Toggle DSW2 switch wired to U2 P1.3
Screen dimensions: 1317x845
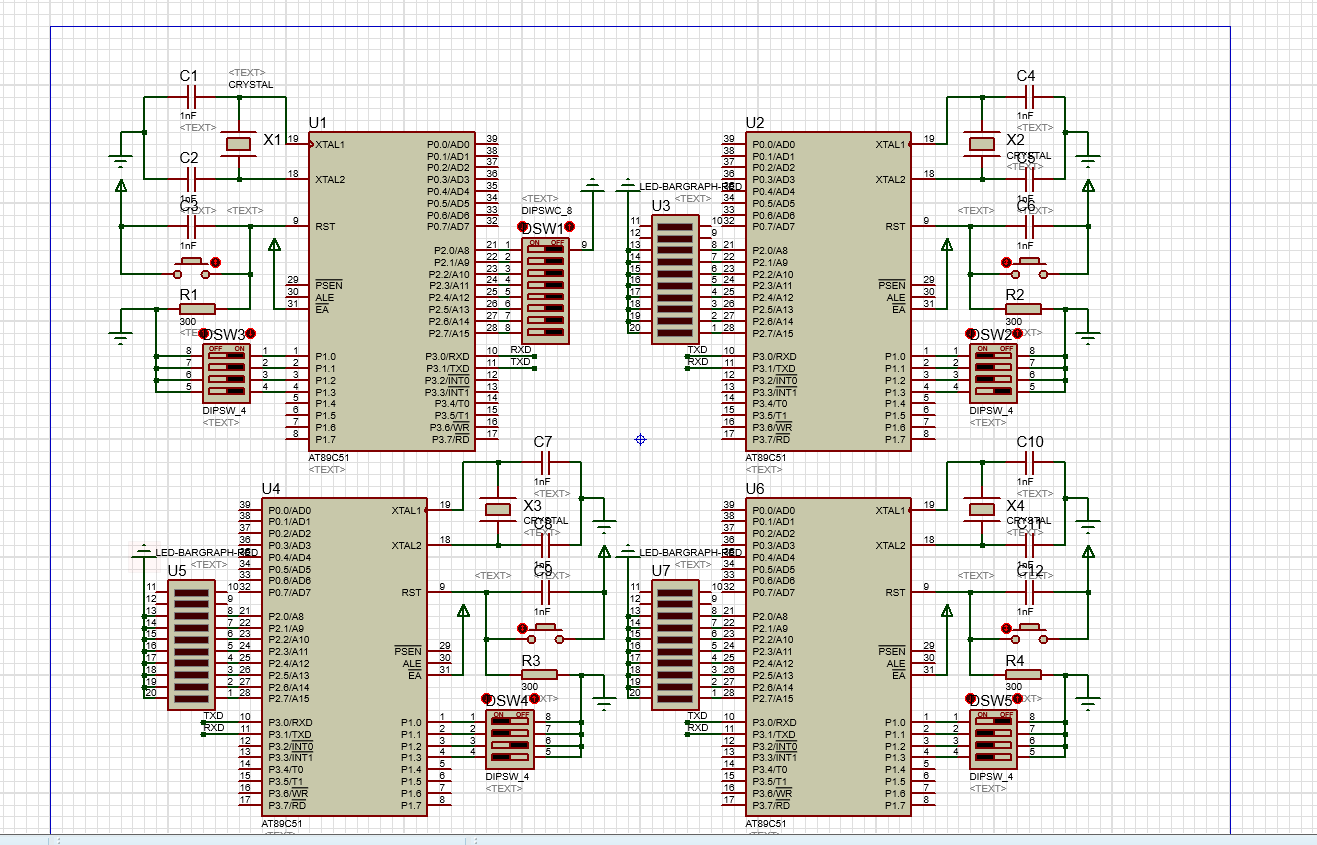(x=993, y=391)
